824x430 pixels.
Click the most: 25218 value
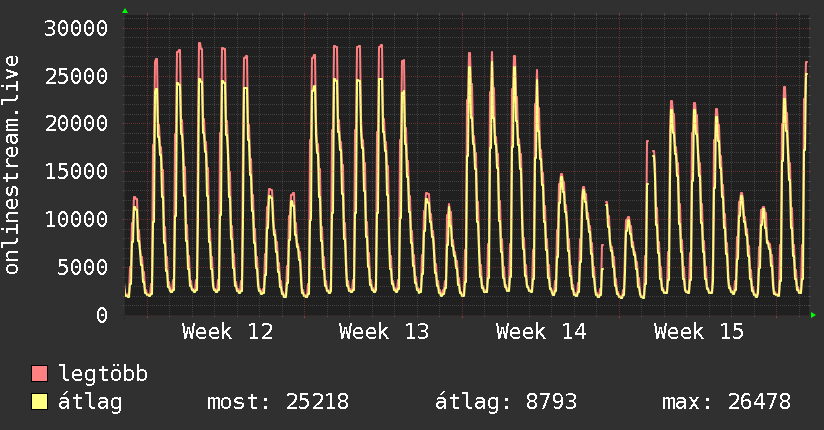[x=278, y=402]
